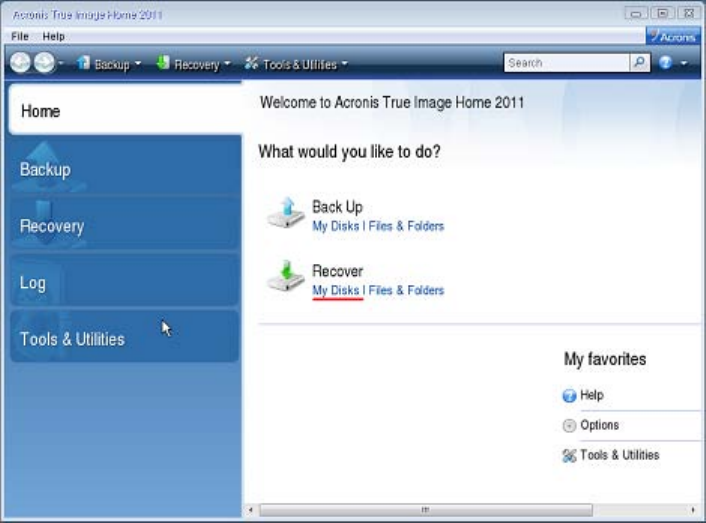The image size is (706, 523).
Task: Click the Help icon in My favorites
Action: (x=569, y=396)
